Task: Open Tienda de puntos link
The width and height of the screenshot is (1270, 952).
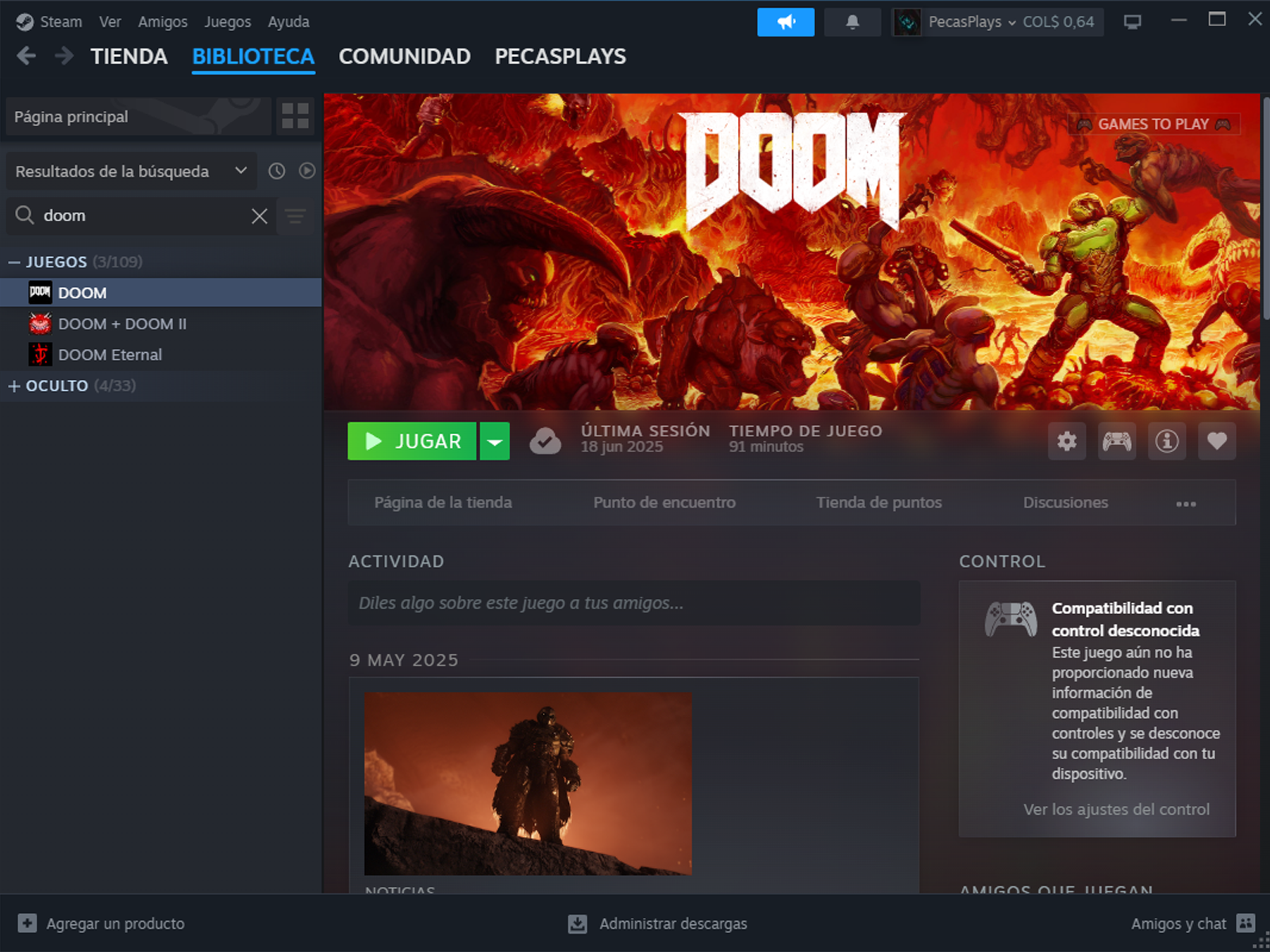Action: click(879, 502)
